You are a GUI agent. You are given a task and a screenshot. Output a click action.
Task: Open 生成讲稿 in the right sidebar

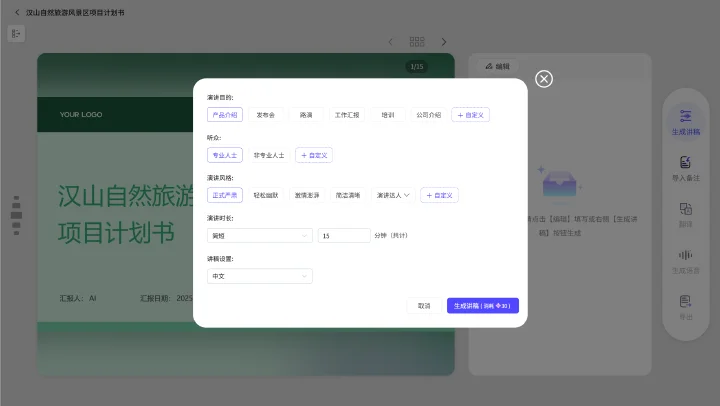[686, 122]
